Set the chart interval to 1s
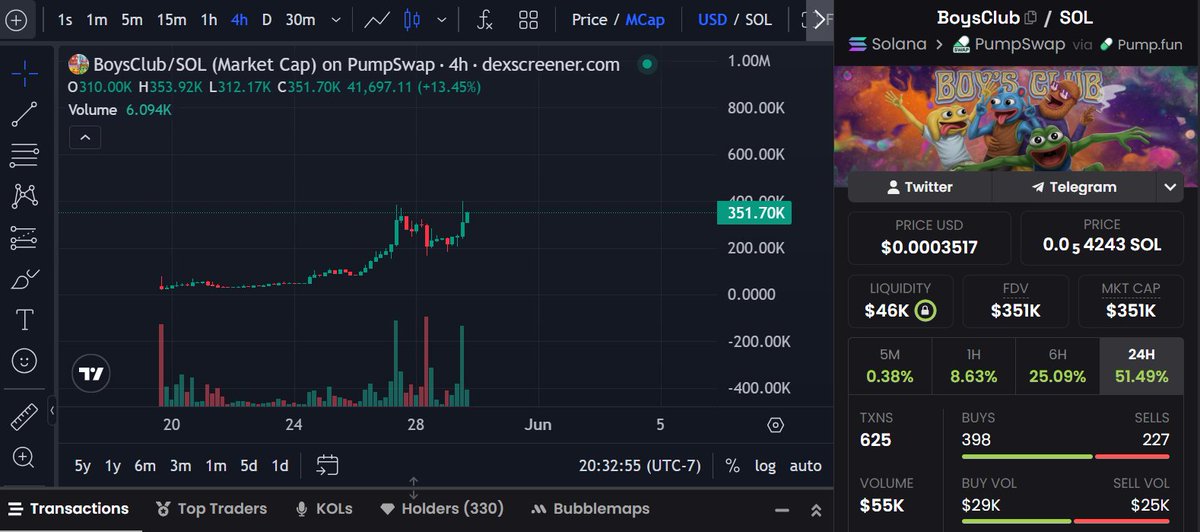Screen dimensions: 1200x532 click(x=65, y=19)
